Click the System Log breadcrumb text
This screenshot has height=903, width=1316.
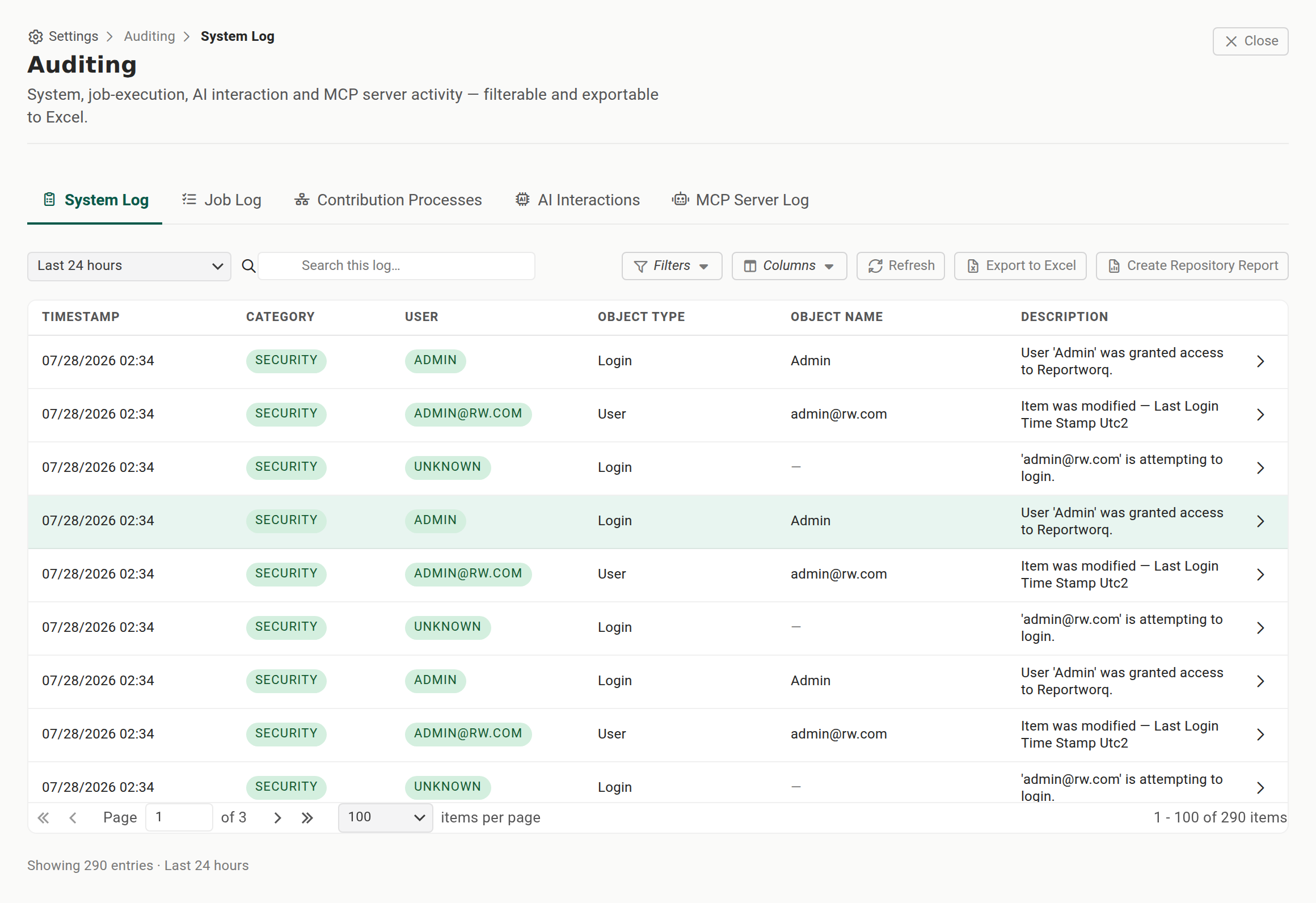238,36
